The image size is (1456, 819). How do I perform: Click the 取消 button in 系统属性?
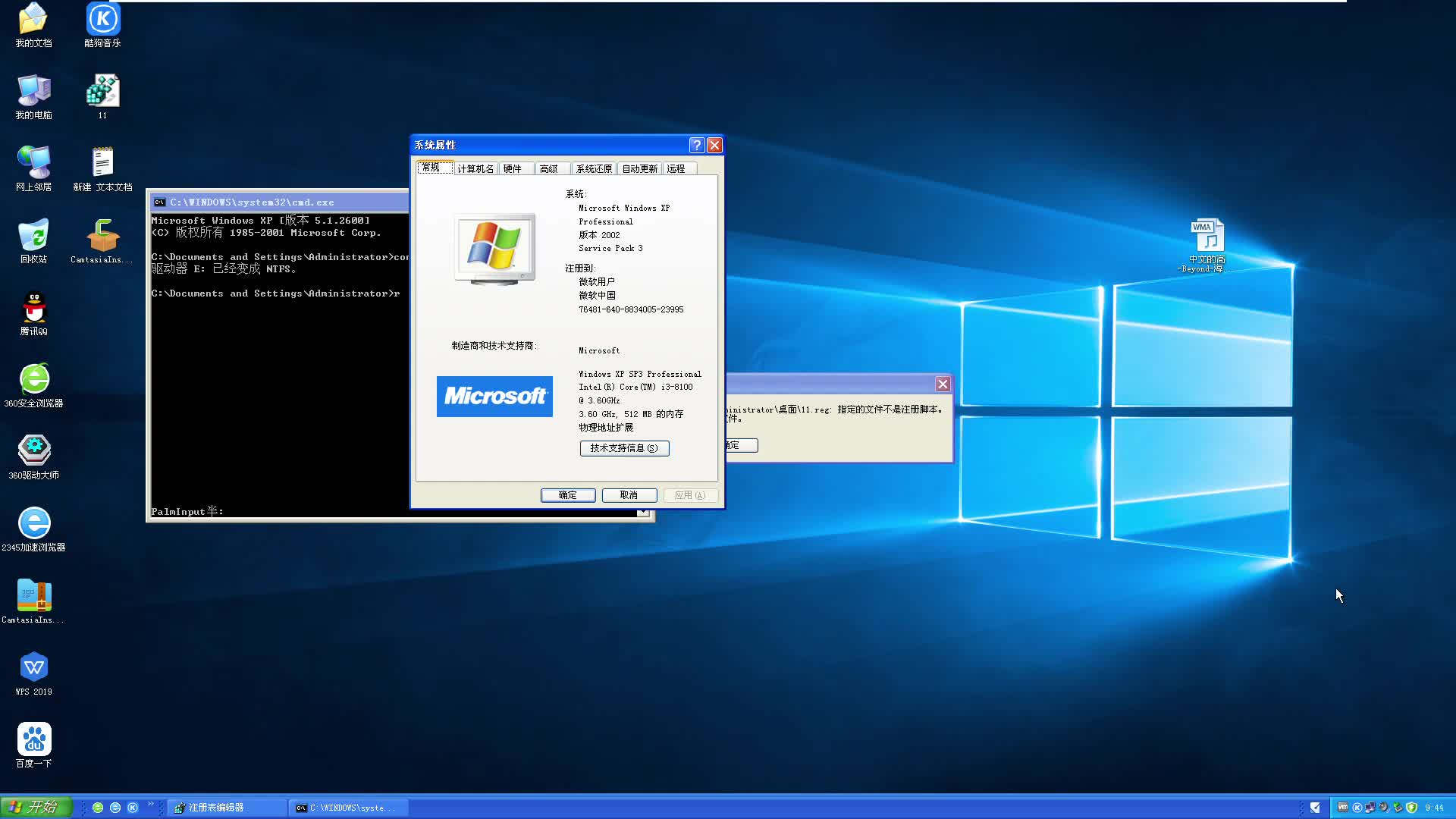[x=629, y=495]
